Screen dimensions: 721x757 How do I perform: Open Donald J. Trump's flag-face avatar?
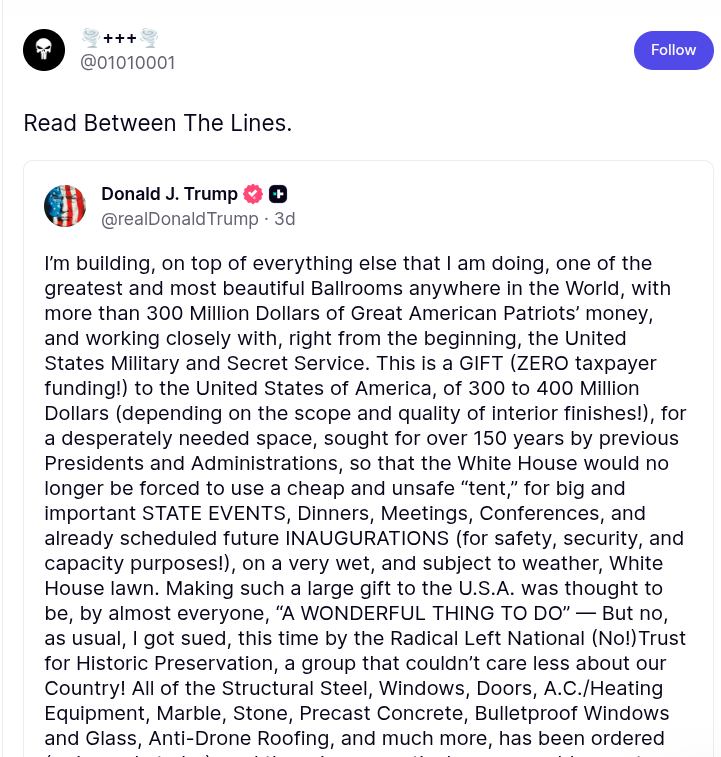click(x=65, y=206)
